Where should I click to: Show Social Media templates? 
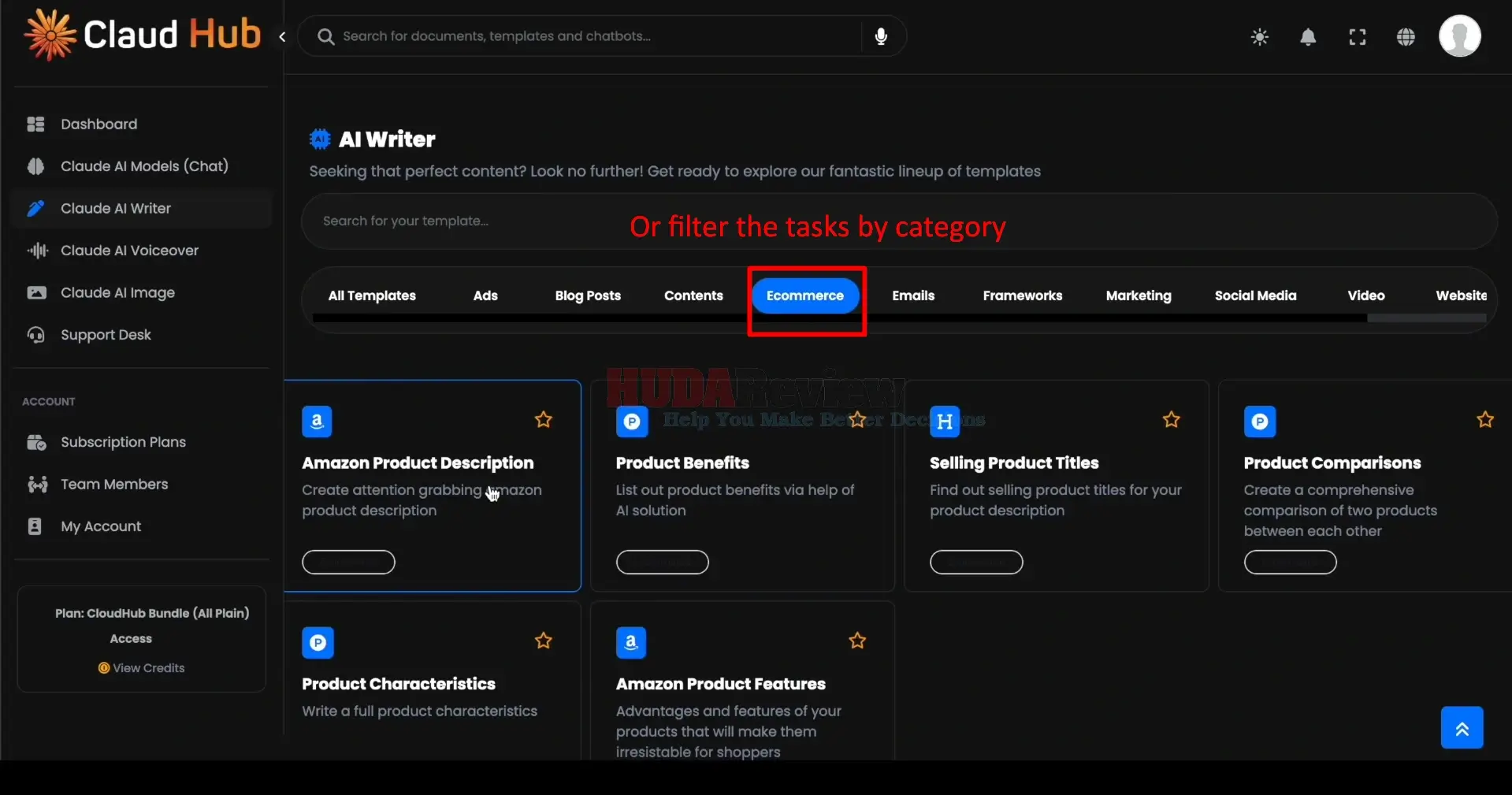click(1255, 295)
